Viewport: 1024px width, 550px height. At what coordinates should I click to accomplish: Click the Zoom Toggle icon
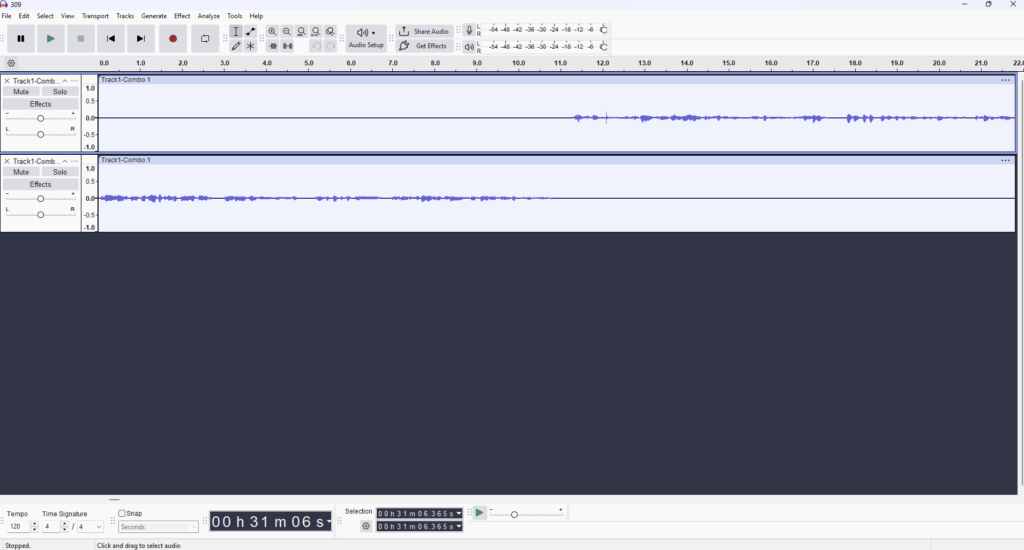(x=330, y=31)
